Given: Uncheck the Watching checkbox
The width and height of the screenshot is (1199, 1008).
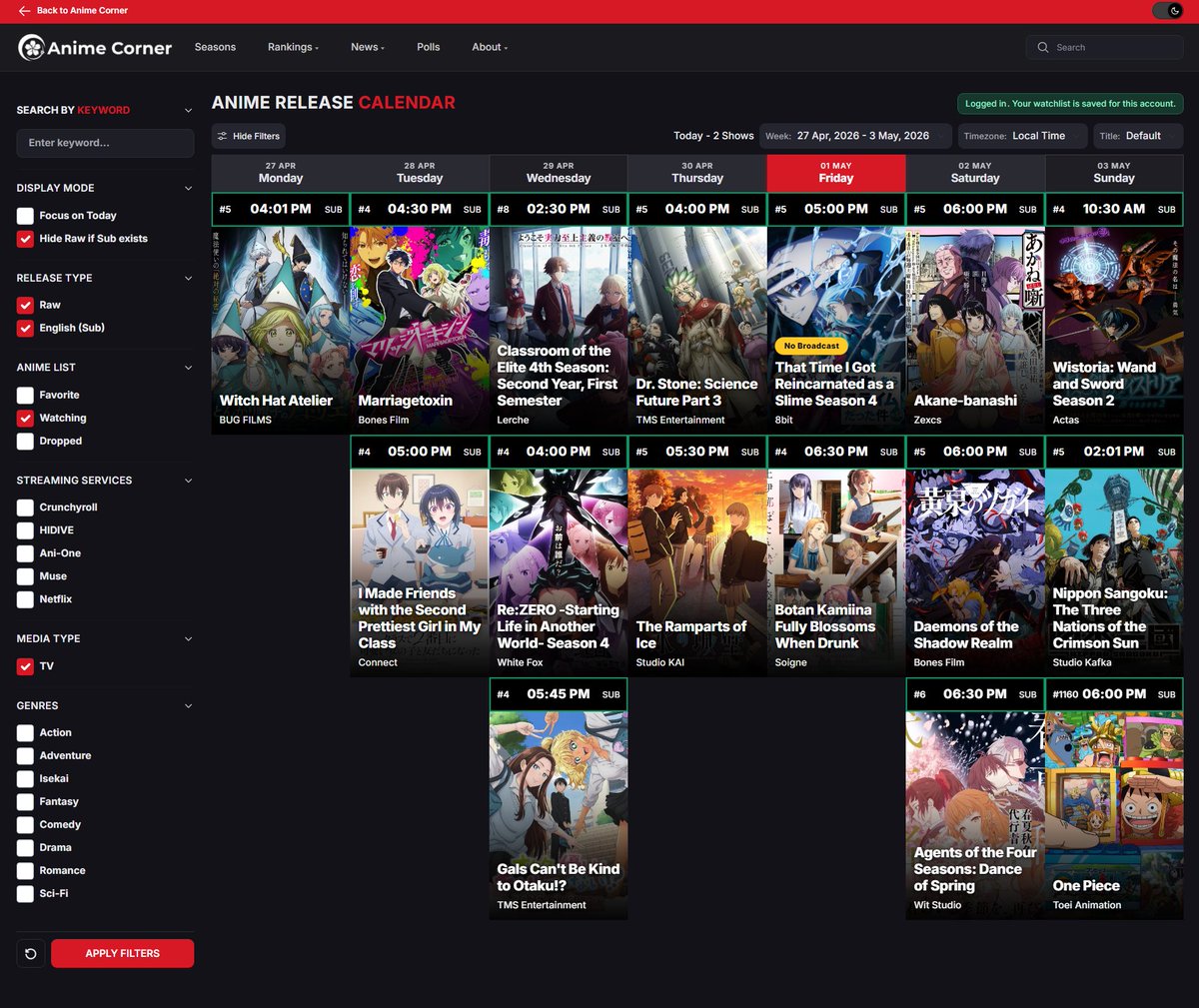Looking at the screenshot, I should (x=25, y=419).
